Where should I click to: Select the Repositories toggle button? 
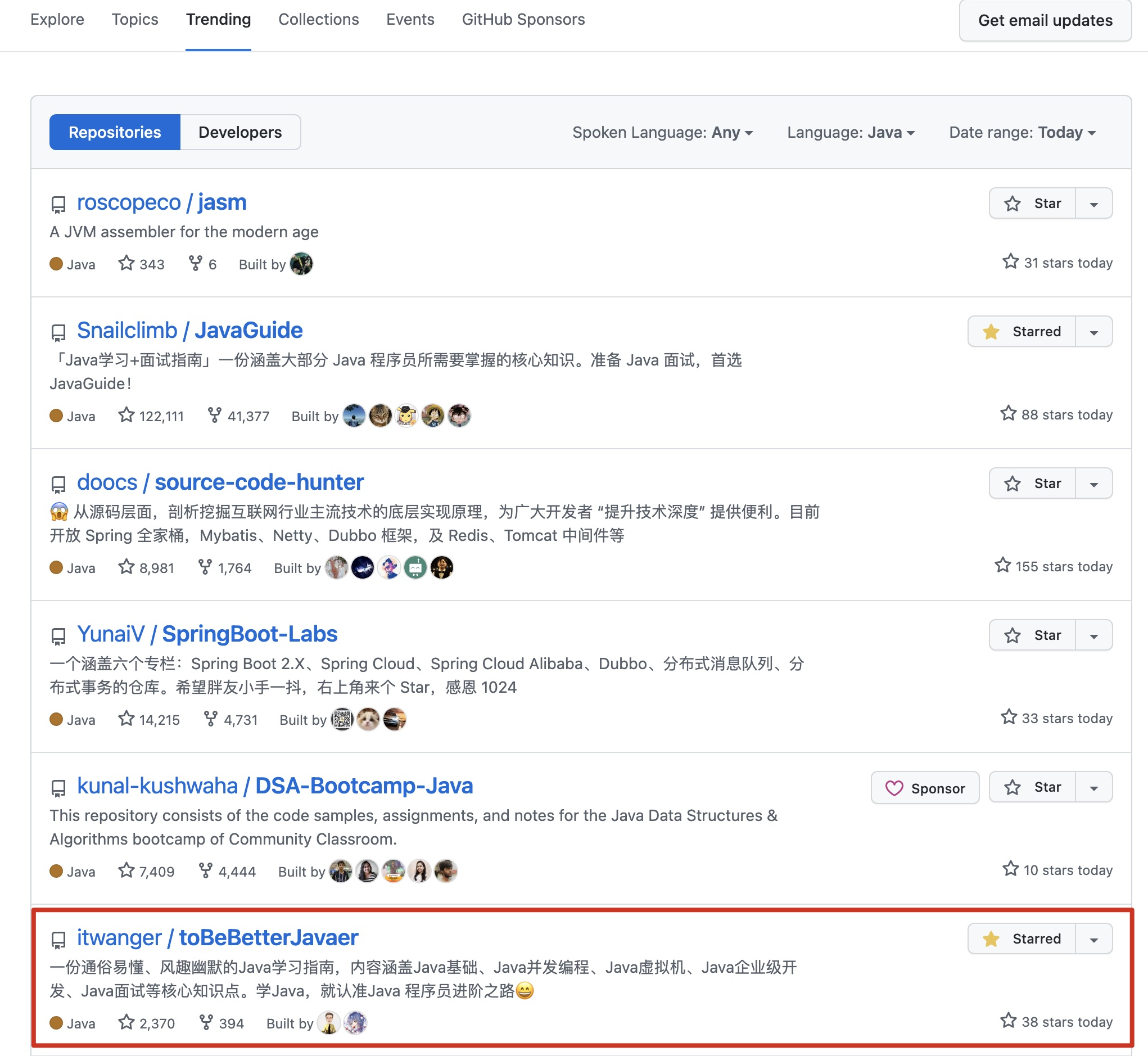[115, 132]
